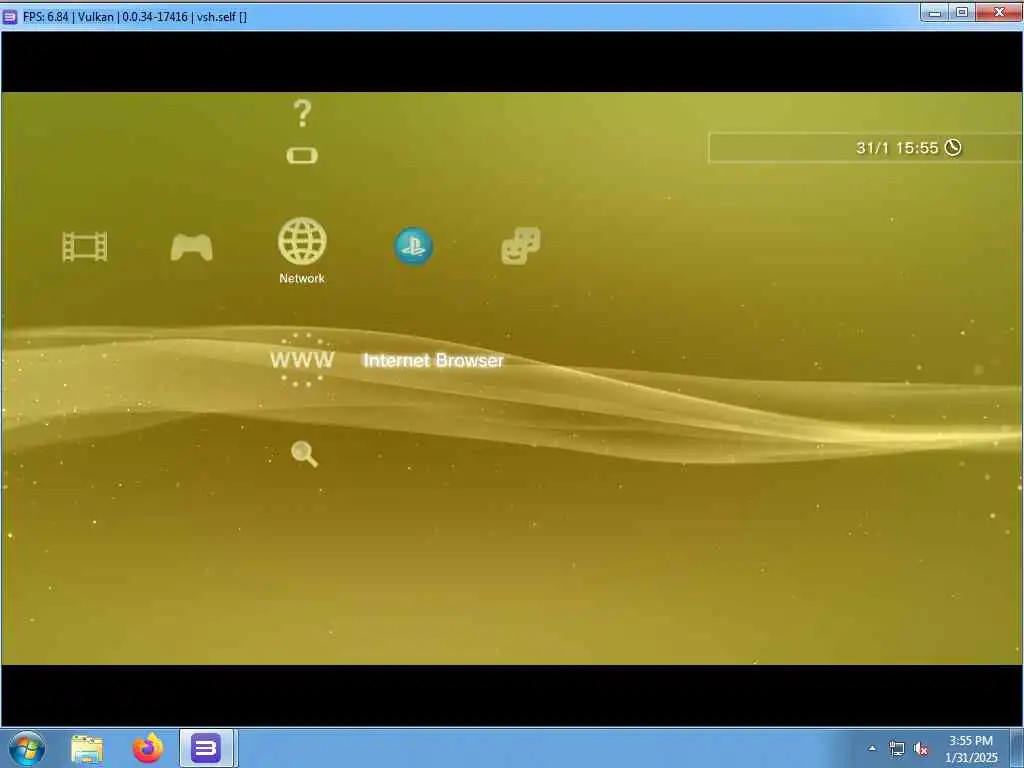1024x768 pixels.
Task: Click the Network category label
Action: (302, 278)
